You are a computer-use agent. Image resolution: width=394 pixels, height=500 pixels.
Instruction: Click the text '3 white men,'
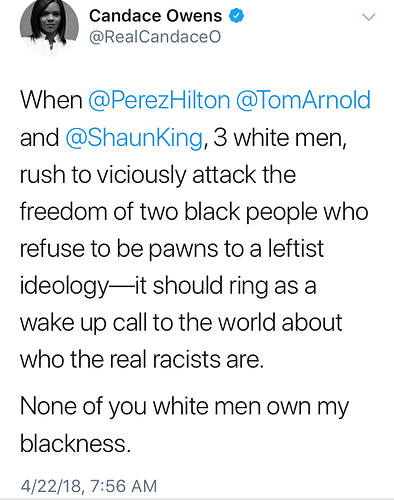tap(280, 138)
